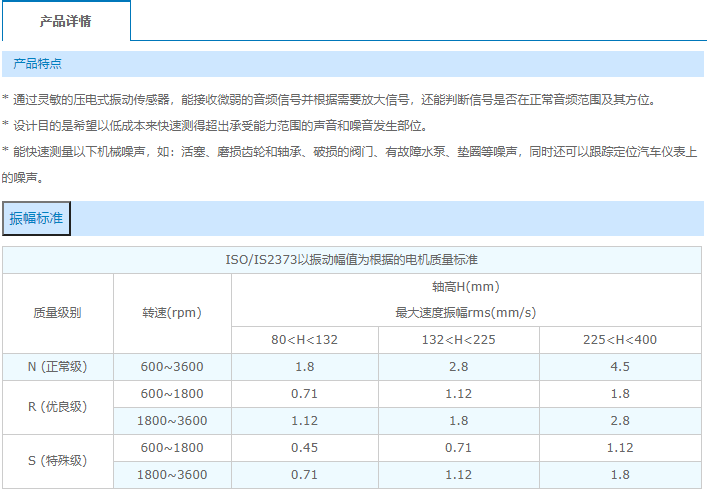Select the 600~3600 speed cell

(x=172, y=366)
